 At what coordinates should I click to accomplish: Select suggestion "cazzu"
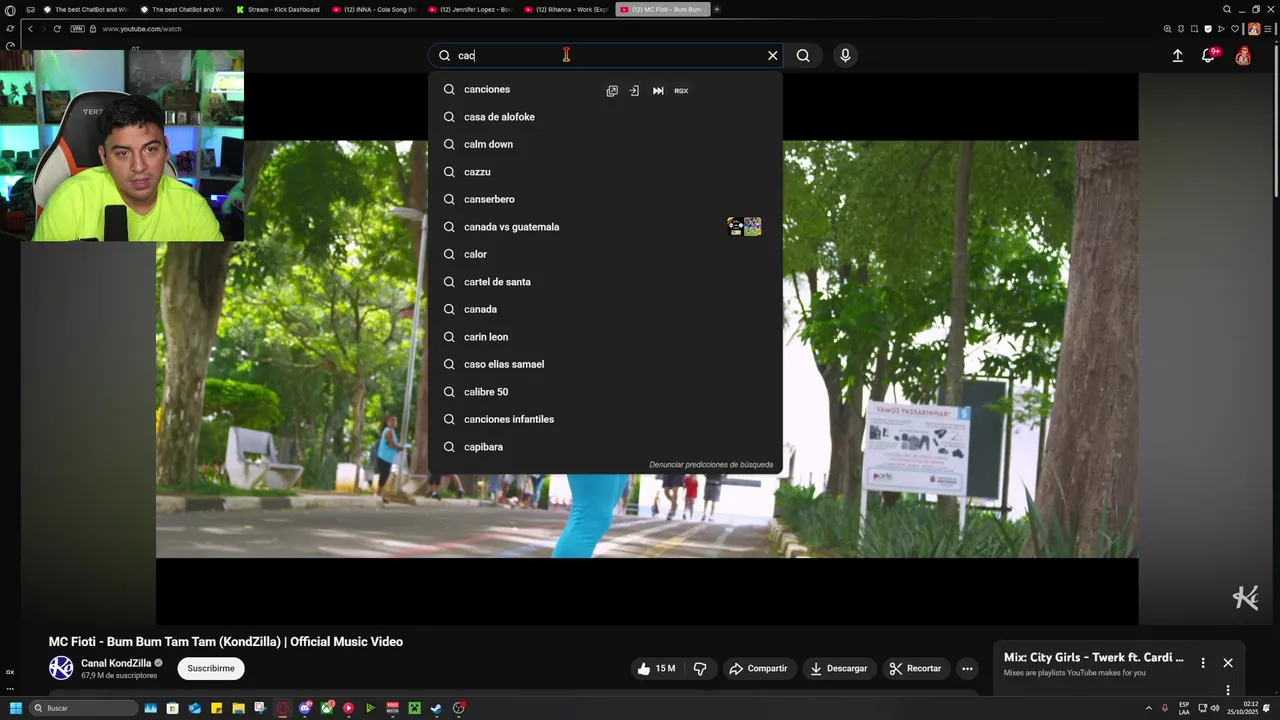click(605, 172)
